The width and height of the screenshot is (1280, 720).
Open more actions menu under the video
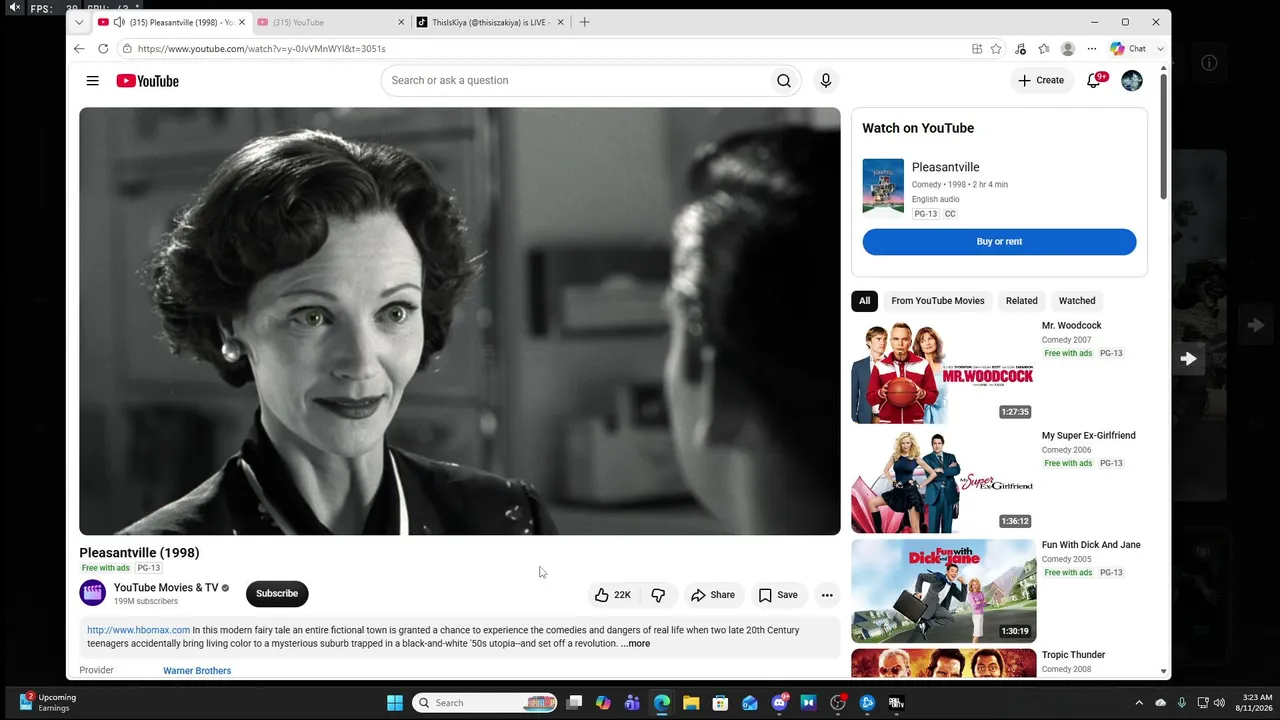tap(827, 595)
